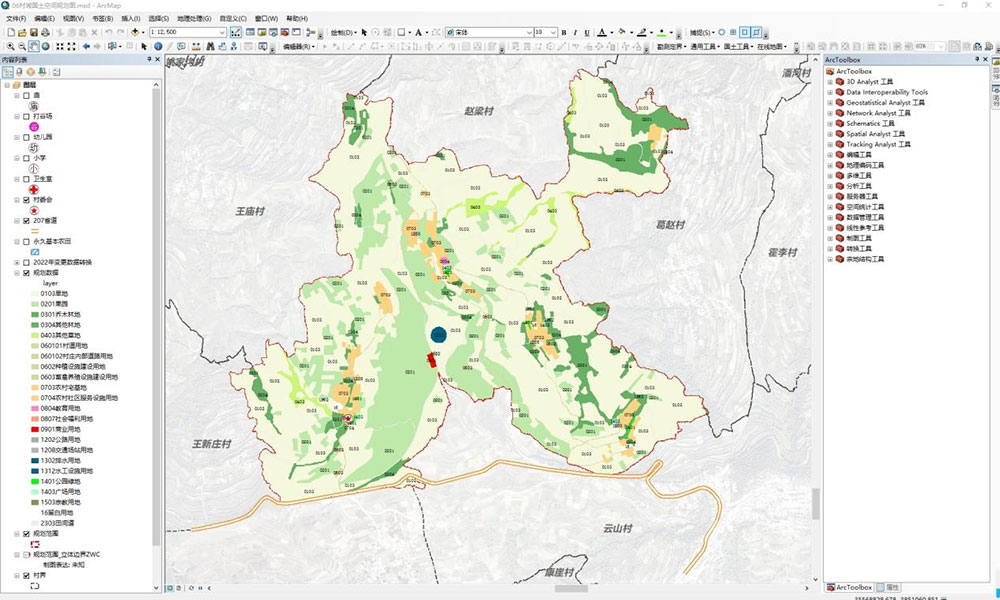Uncheck the 207省道 layer
Image resolution: width=1000 pixels, height=600 pixels.
click(x=26, y=220)
